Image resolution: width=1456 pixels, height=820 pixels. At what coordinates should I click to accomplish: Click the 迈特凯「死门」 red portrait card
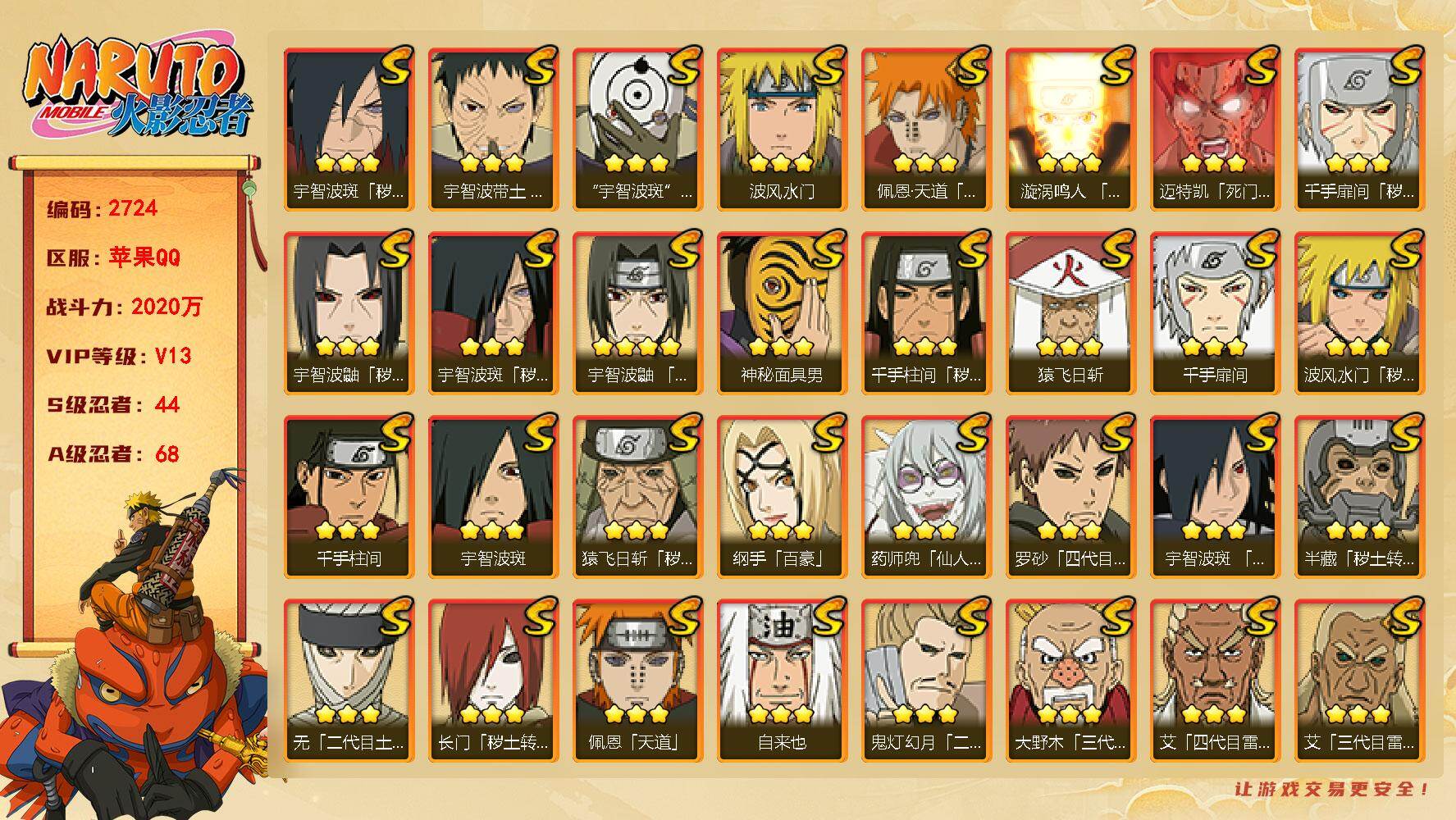[x=1215, y=129]
